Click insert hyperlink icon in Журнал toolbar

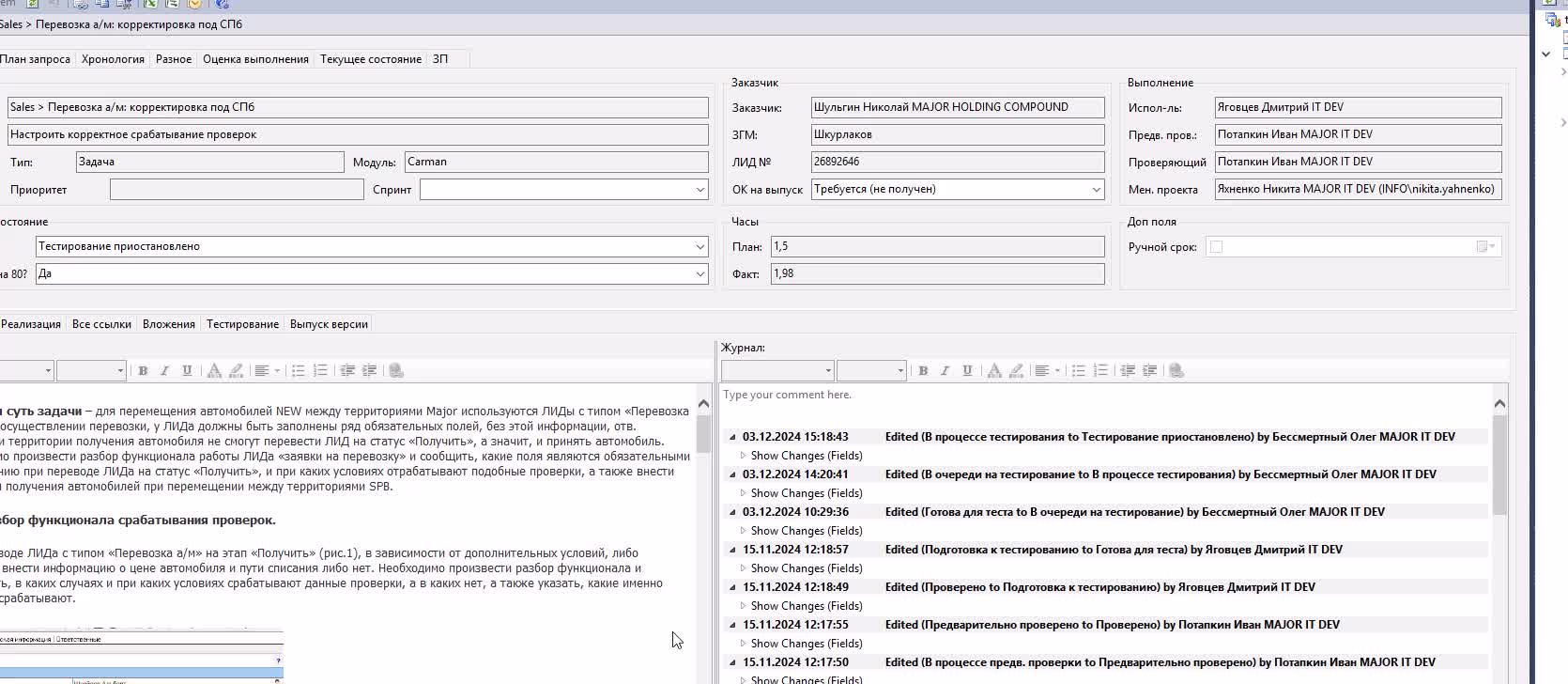tap(1176, 371)
